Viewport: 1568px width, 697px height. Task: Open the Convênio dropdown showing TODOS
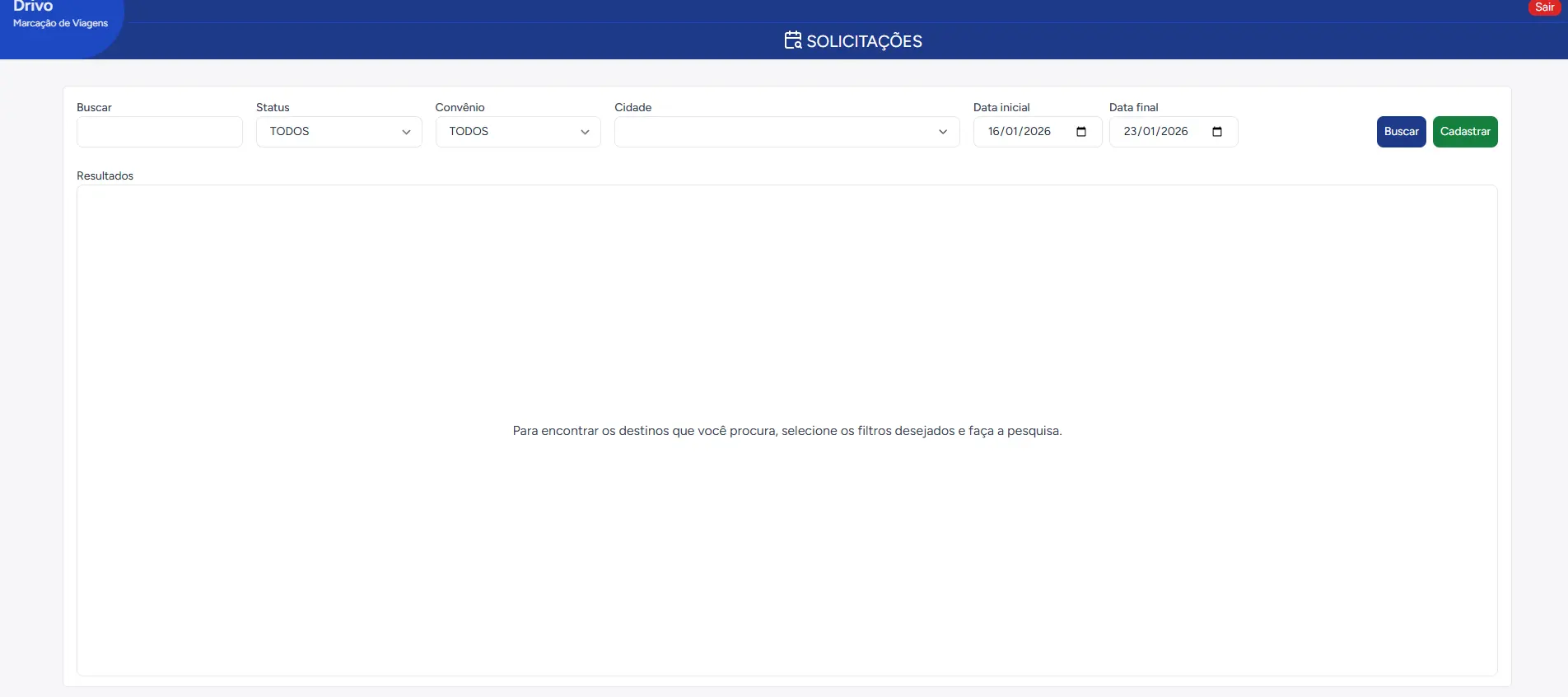518,132
